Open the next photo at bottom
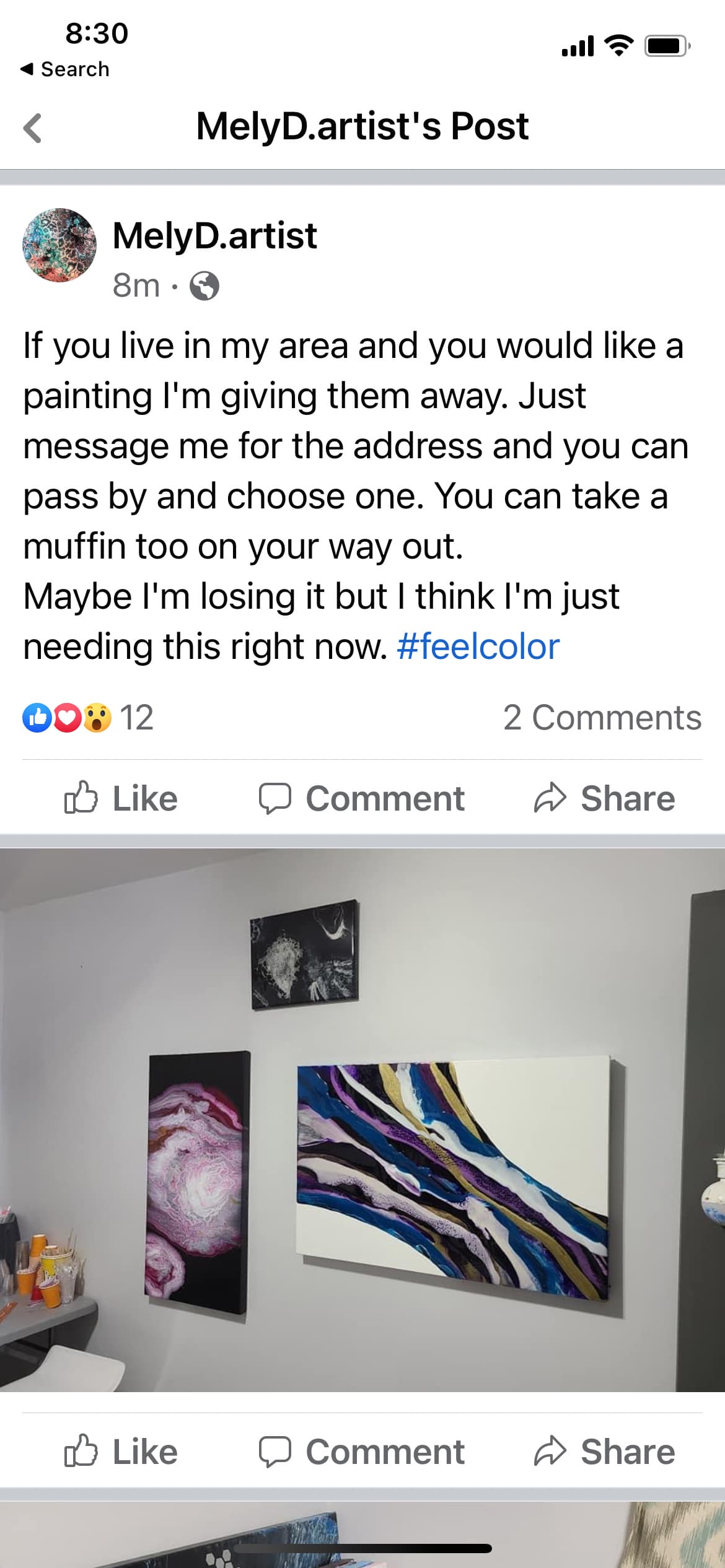 click(x=362, y=1535)
